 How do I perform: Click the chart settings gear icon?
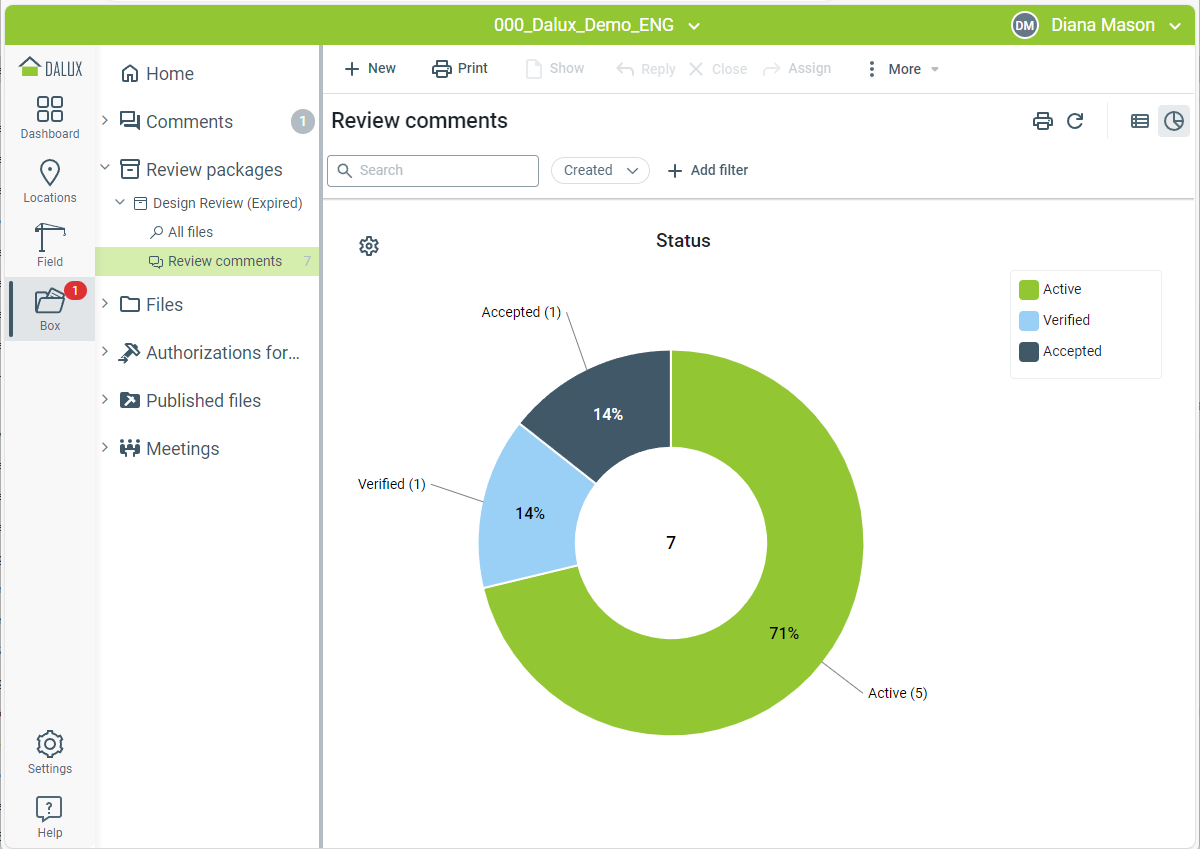(x=369, y=246)
